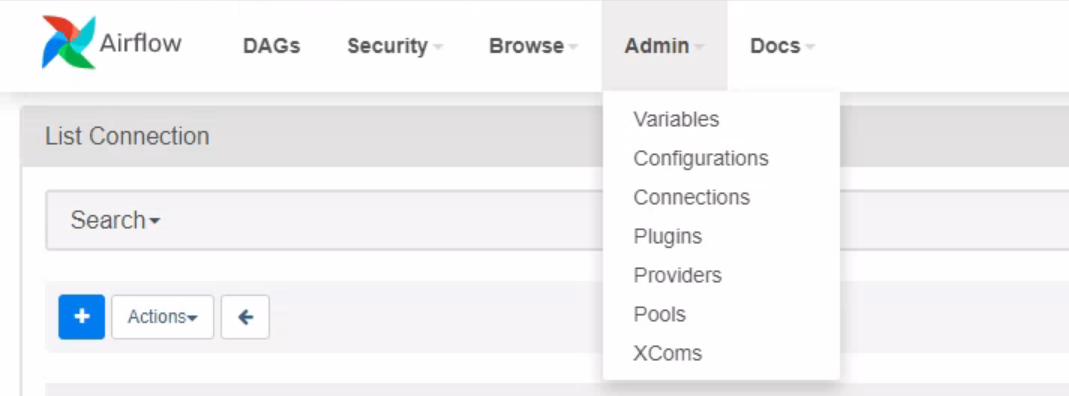Open the Docs menu
The image size is (1069, 396).
[x=782, y=46]
